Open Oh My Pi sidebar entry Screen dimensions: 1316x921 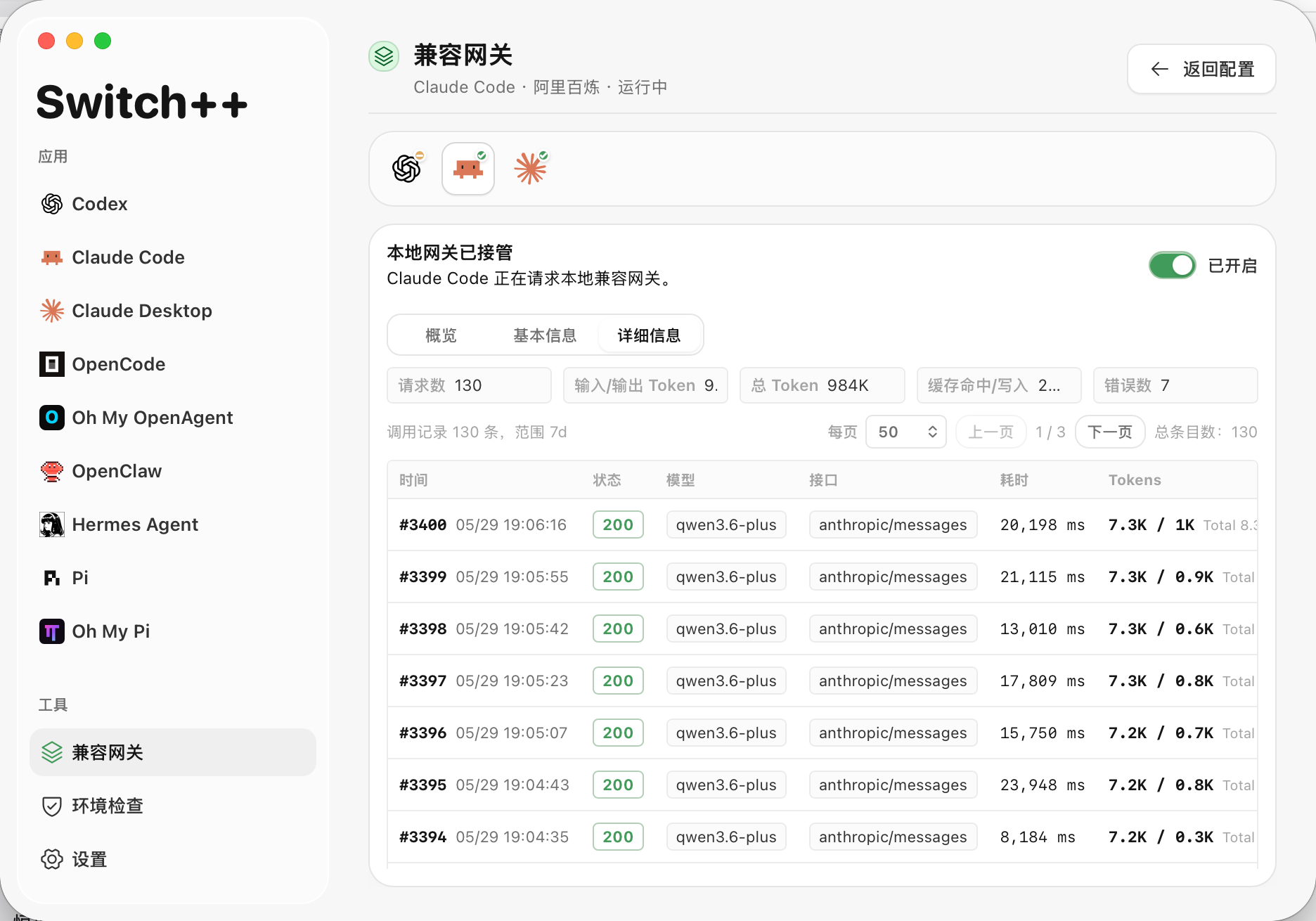tap(172, 631)
